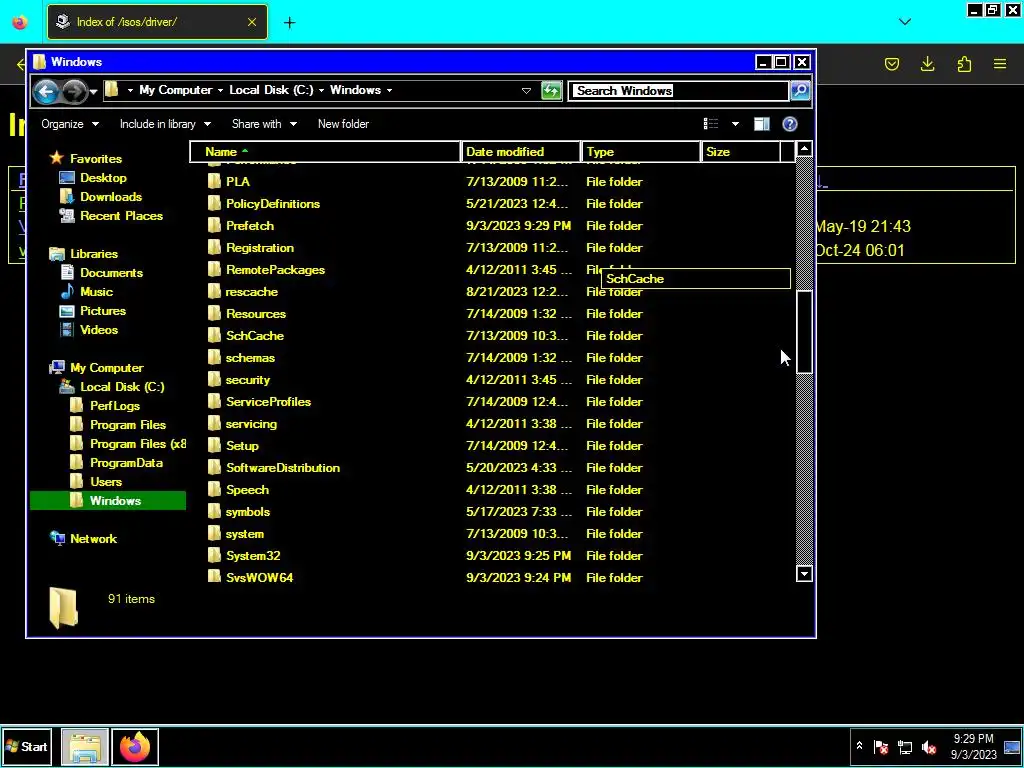The height and width of the screenshot is (768, 1024).
Task: Open the Start menu
Action: click(x=27, y=746)
